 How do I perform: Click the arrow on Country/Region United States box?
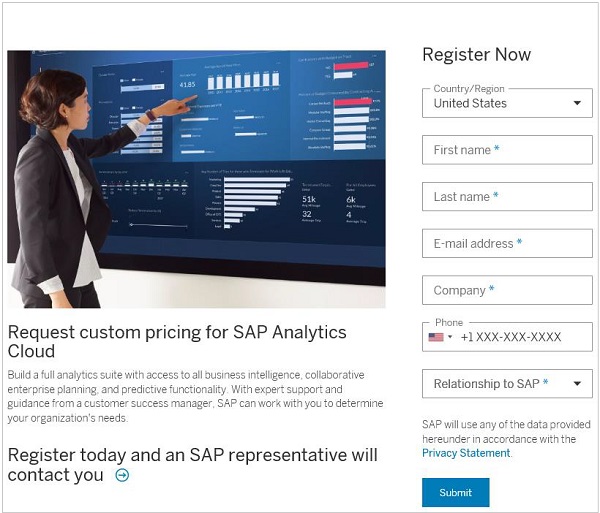click(577, 103)
